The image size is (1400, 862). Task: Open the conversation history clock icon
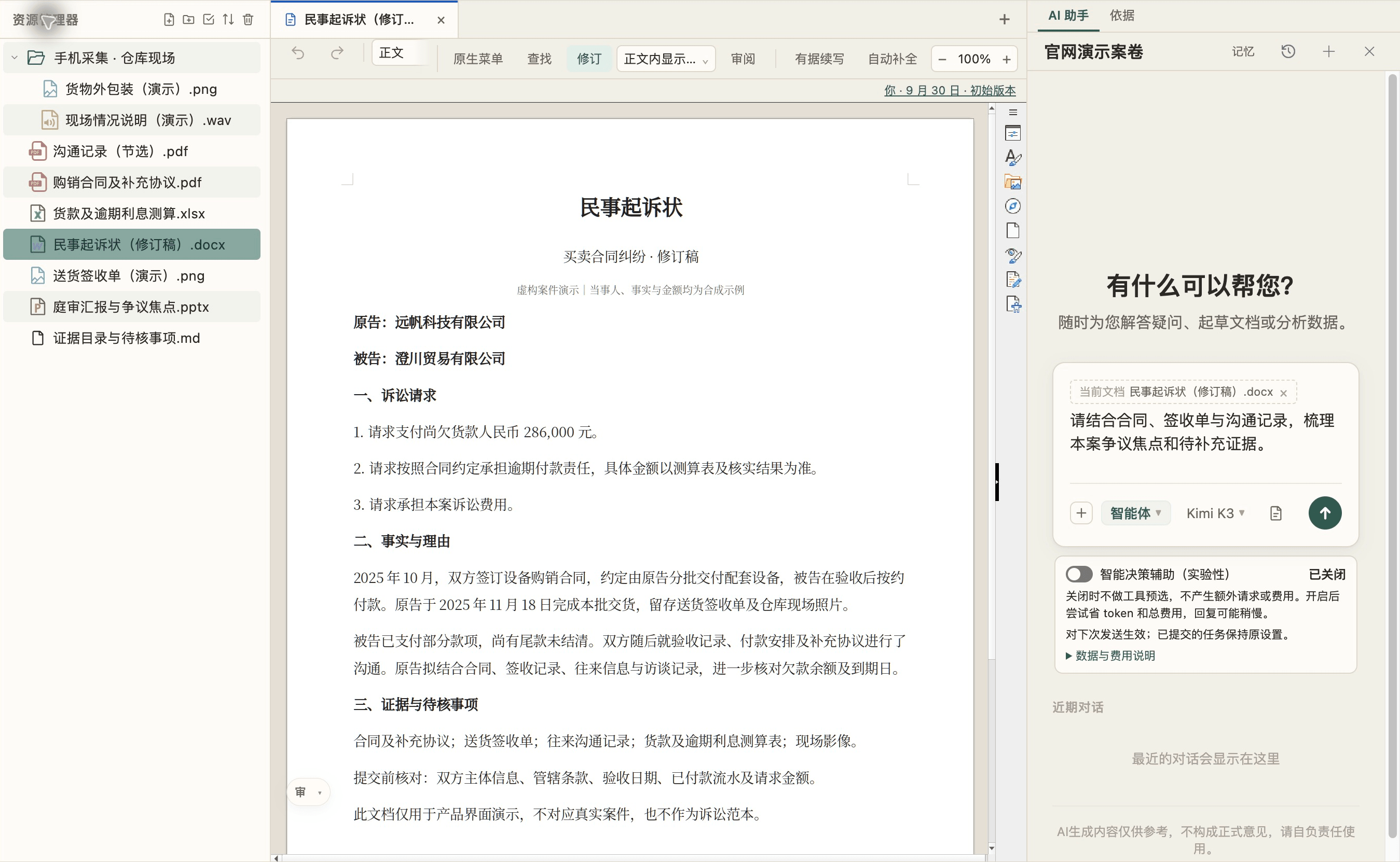pos(1288,52)
